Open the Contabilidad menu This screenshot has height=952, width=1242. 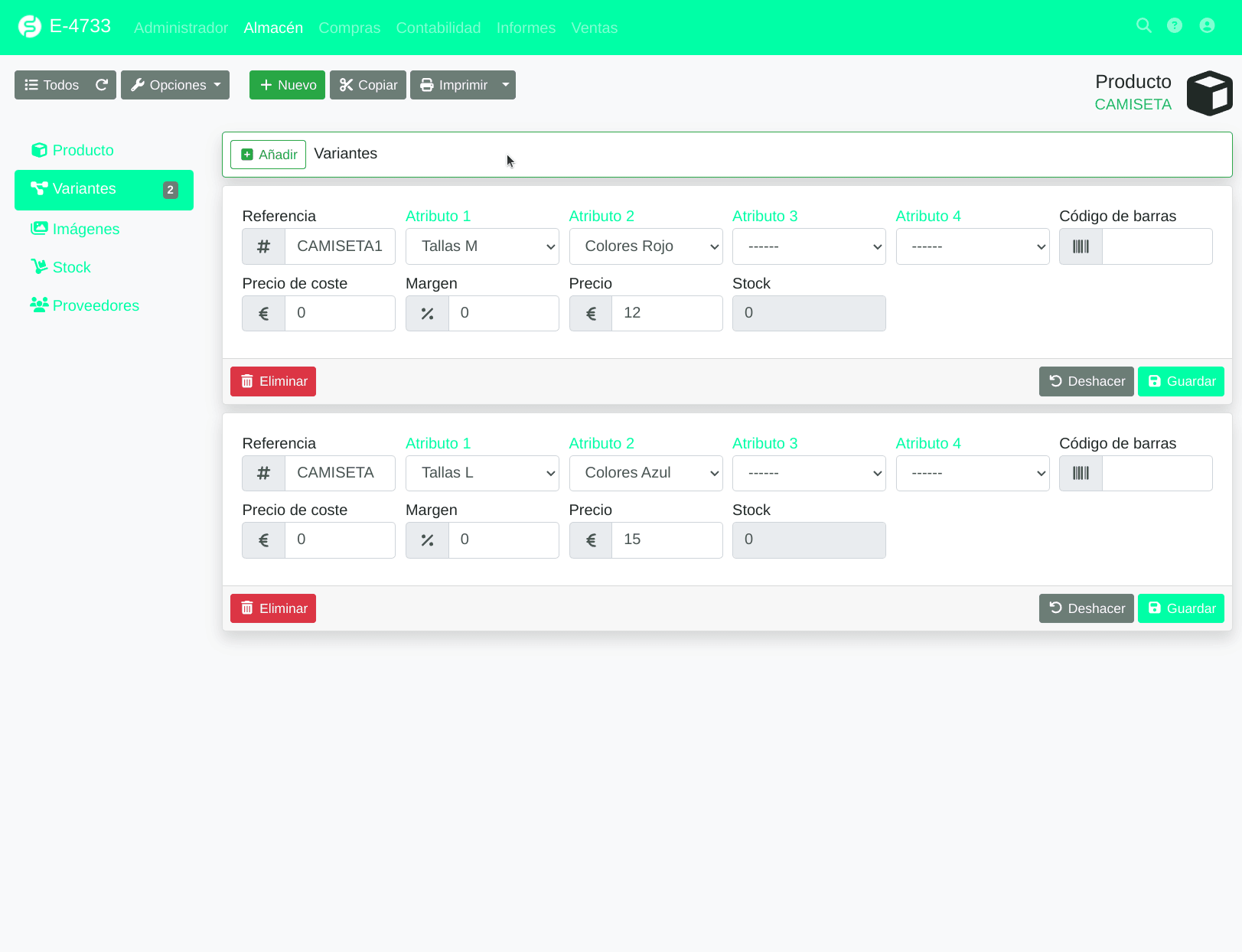point(438,28)
